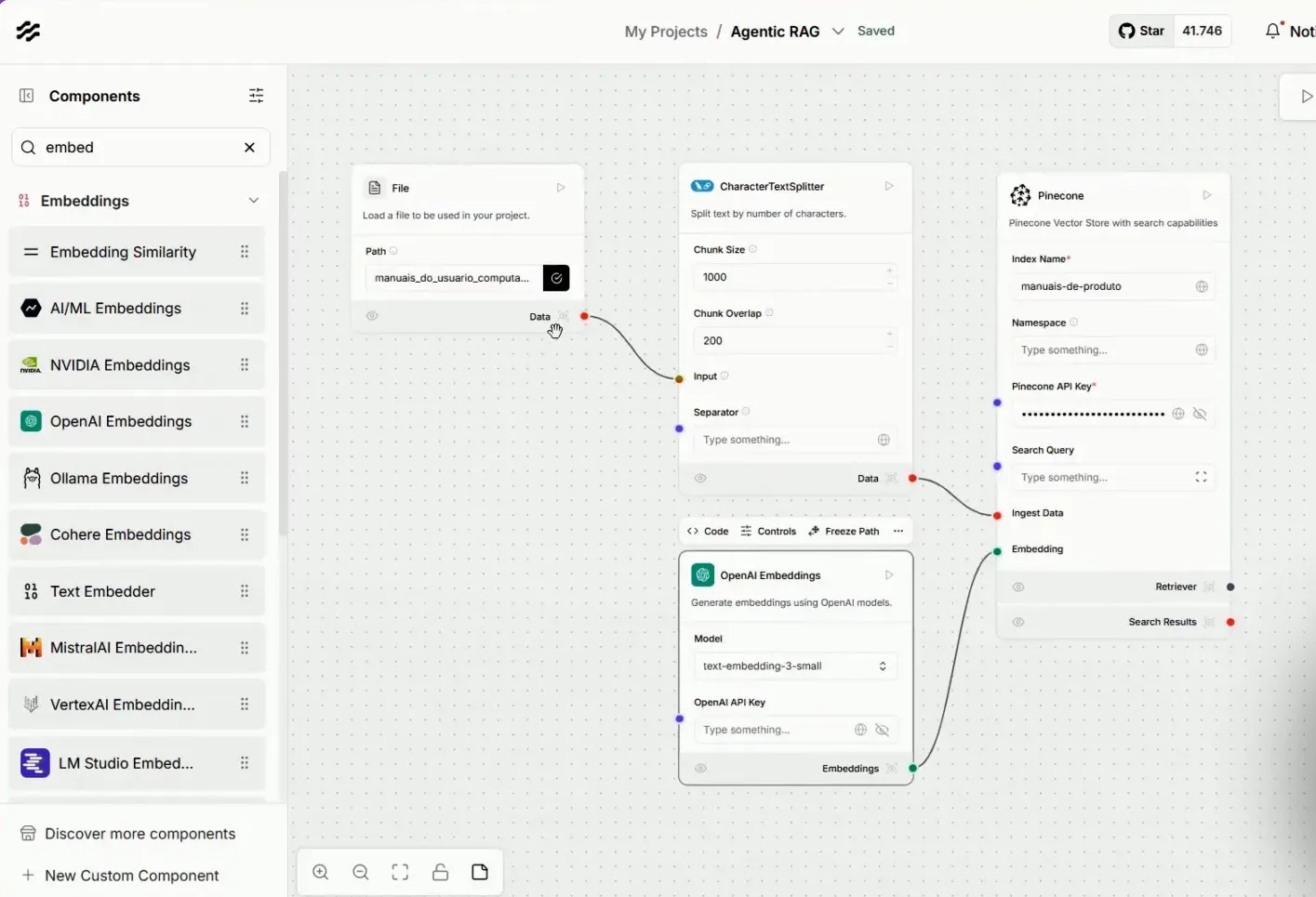Zoom out of the canvas
Viewport: 1316px width, 897px height.
361,872
